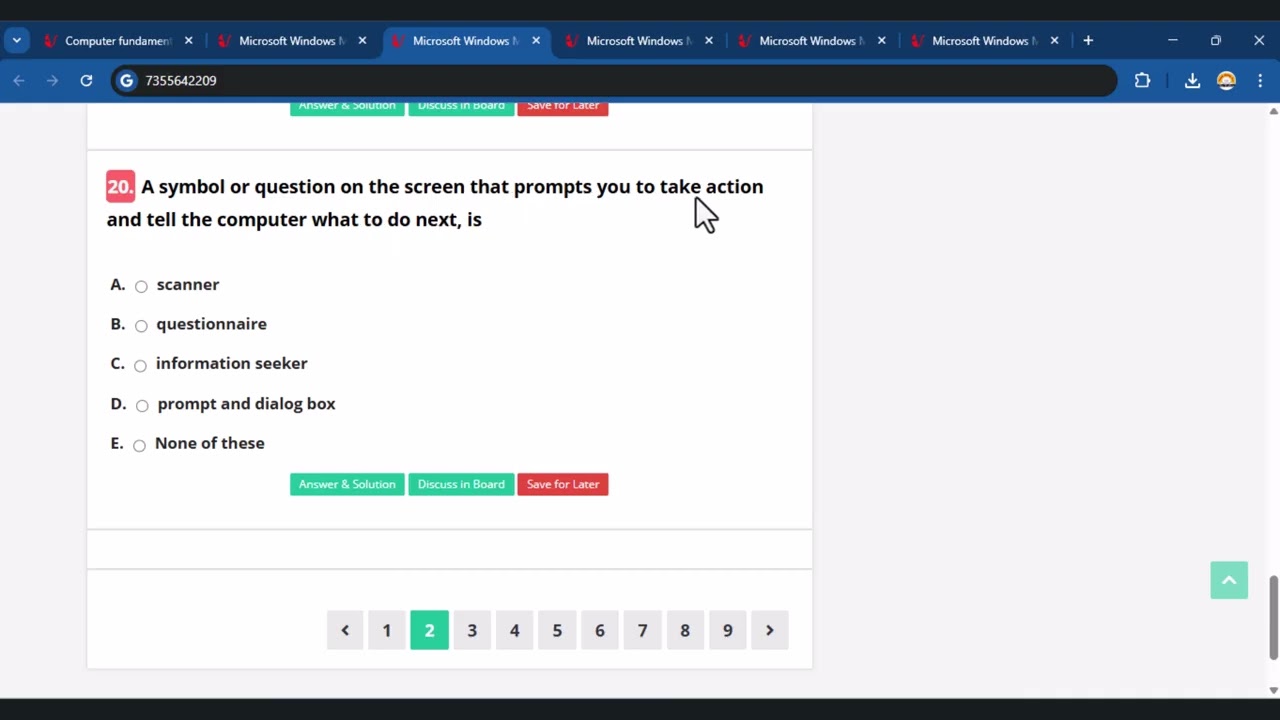
Task: Focus the address bar showing 7355642209
Action: tap(614, 80)
